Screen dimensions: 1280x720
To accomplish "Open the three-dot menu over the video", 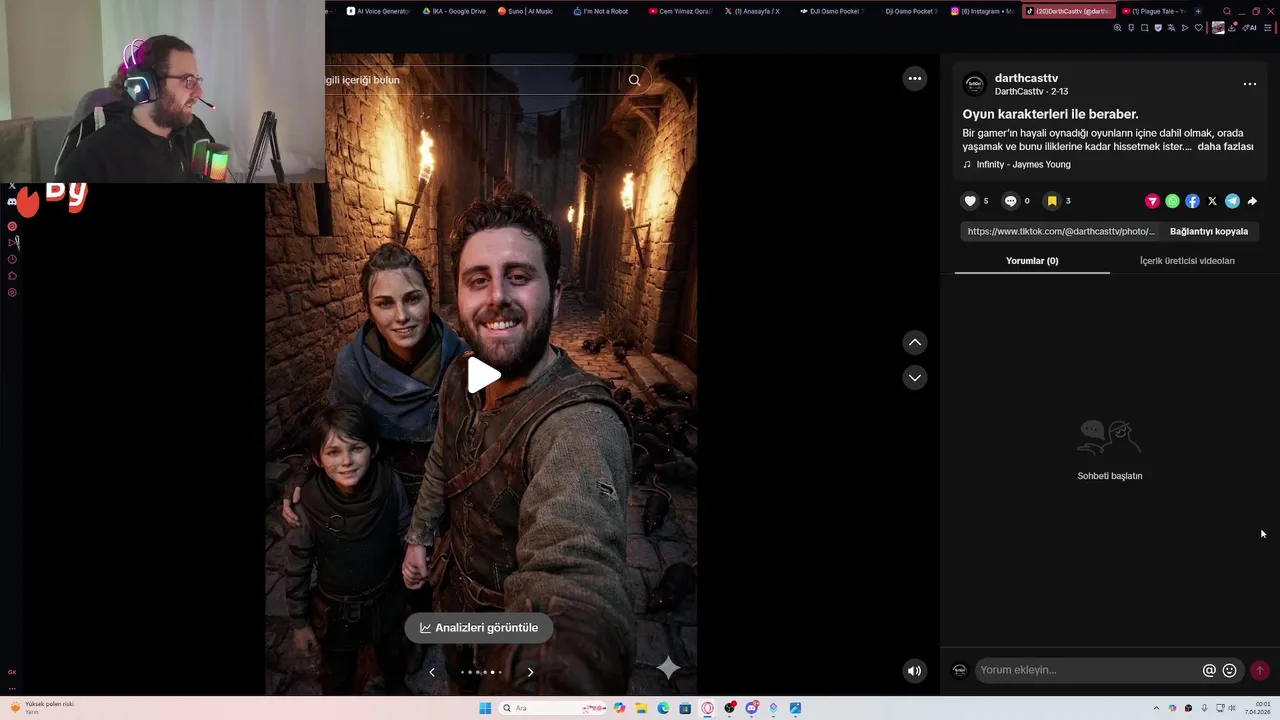I will (914, 78).
